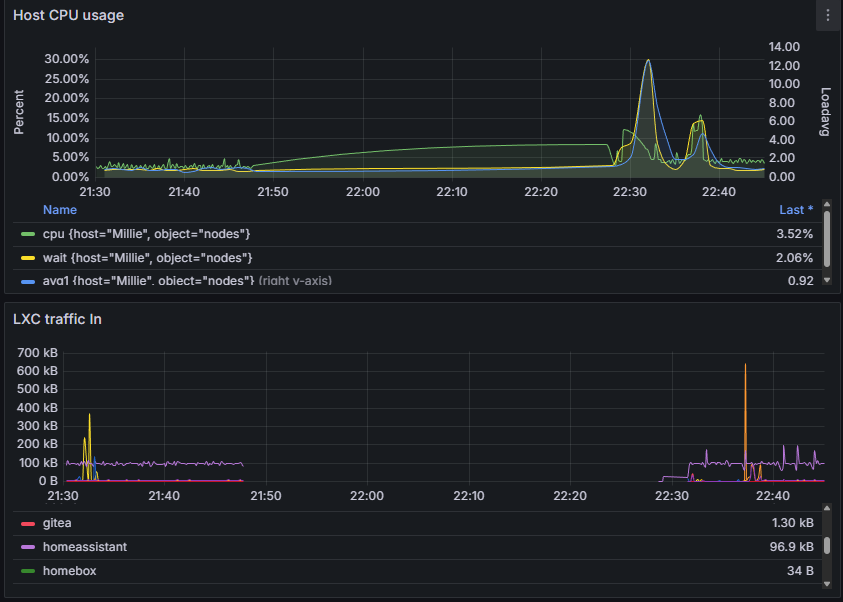Image resolution: width=843 pixels, height=602 pixels.
Task: Click the Host CPU usage panel title
Action: pyautogui.click(x=68, y=16)
